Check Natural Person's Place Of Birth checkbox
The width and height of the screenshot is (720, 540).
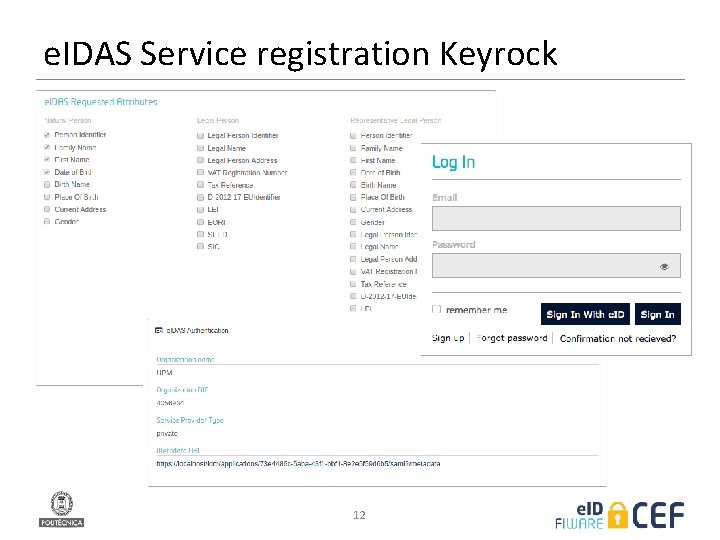click(47, 197)
